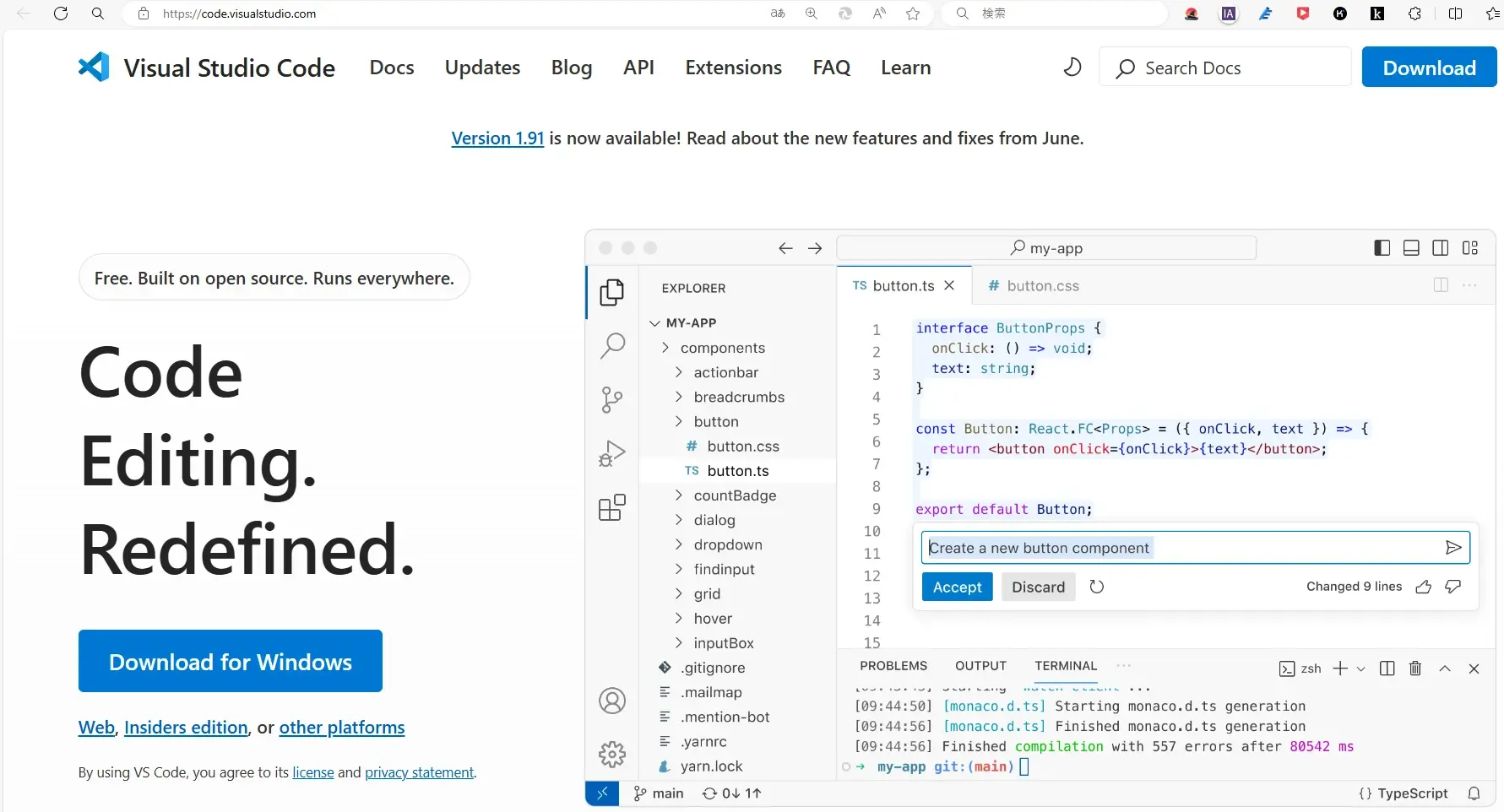1504x812 pixels.
Task: Click send arrow in chat input
Action: tap(1453, 548)
